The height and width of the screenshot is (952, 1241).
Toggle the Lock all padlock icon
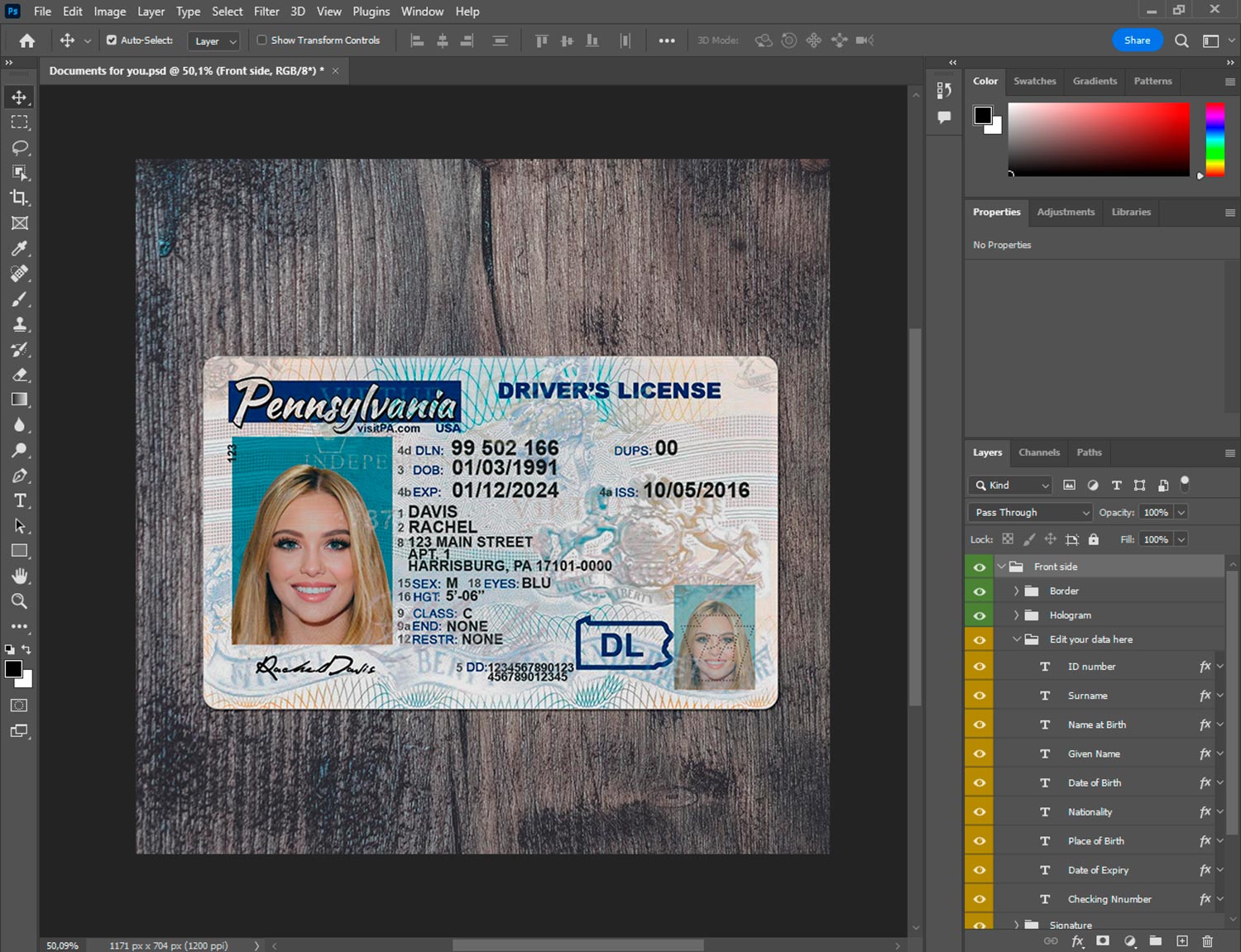point(1094,539)
